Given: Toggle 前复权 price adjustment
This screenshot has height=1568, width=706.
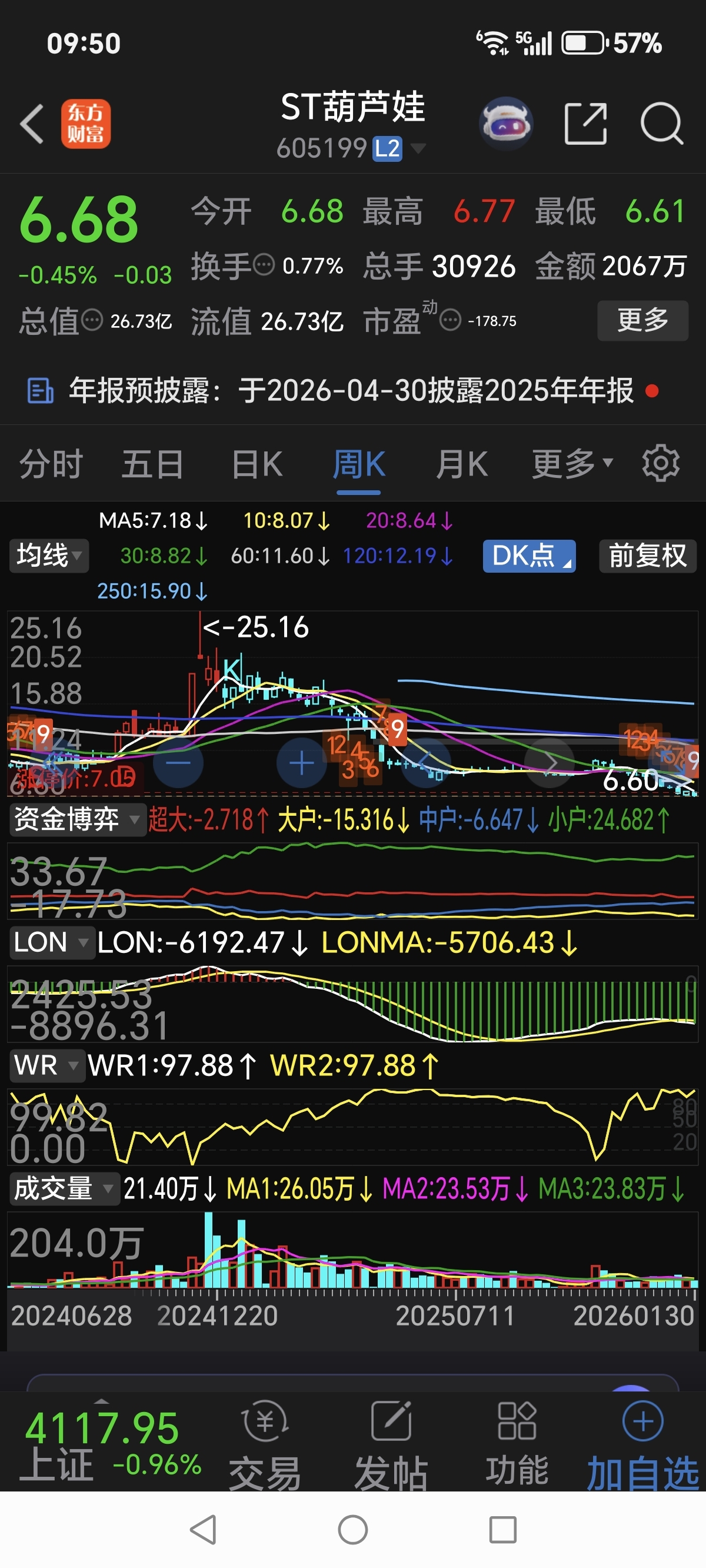Looking at the screenshot, I should coord(648,556).
